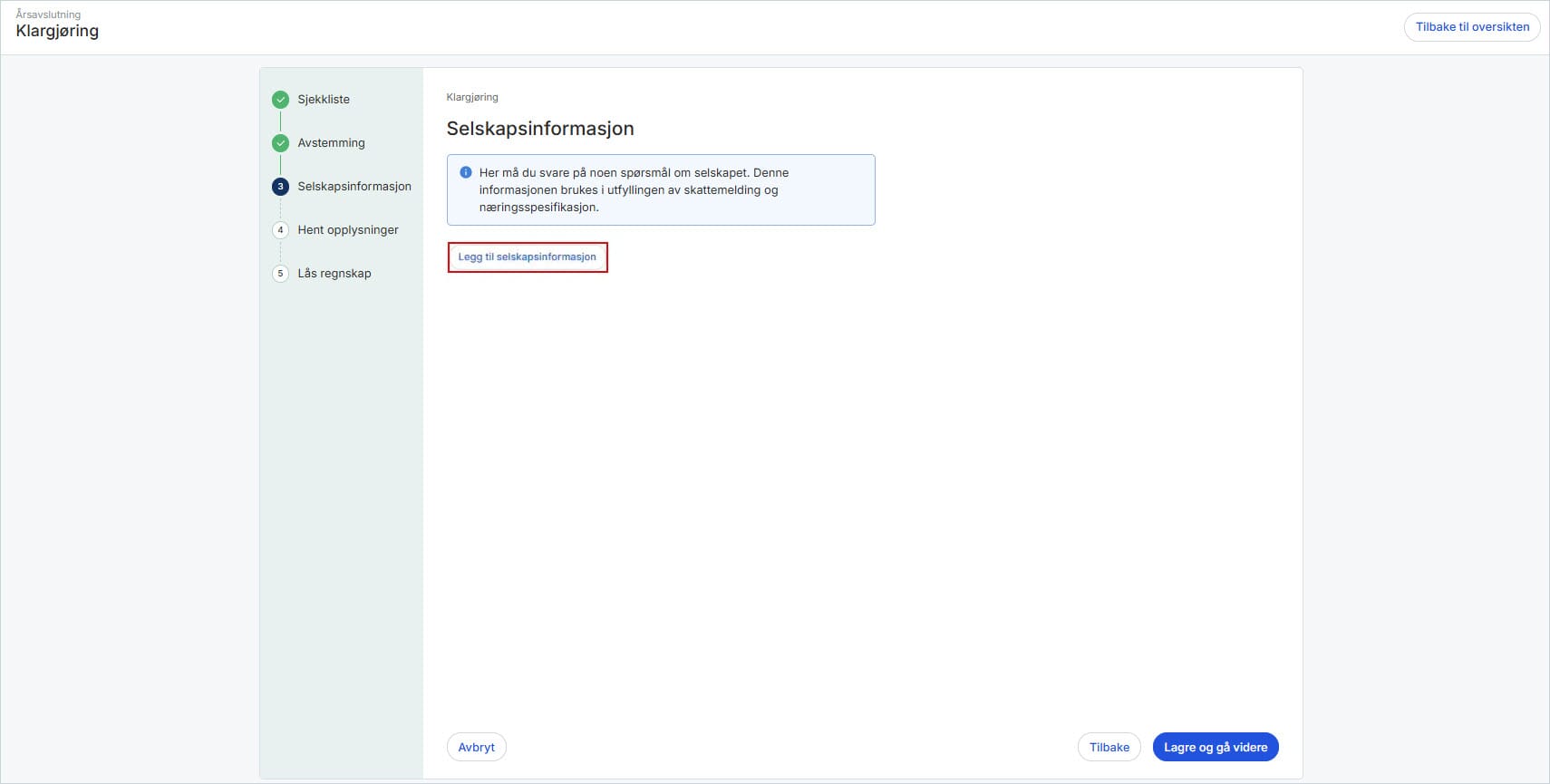
Task: Jump to the Hent opplysninger step
Action: click(x=348, y=230)
